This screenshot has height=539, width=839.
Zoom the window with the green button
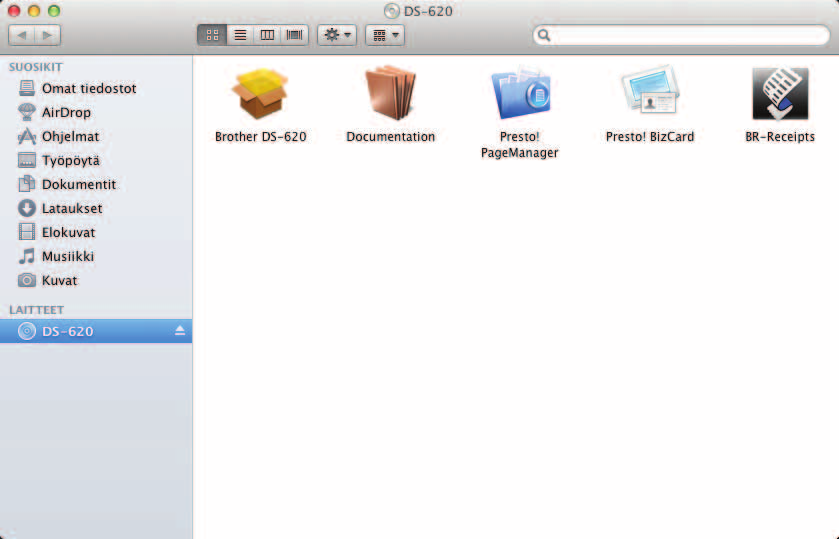click(x=54, y=11)
